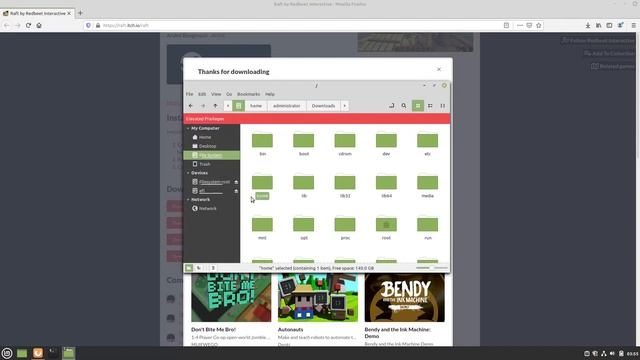Select File System in the sidebar
The width and height of the screenshot is (640, 360).
[x=211, y=155]
